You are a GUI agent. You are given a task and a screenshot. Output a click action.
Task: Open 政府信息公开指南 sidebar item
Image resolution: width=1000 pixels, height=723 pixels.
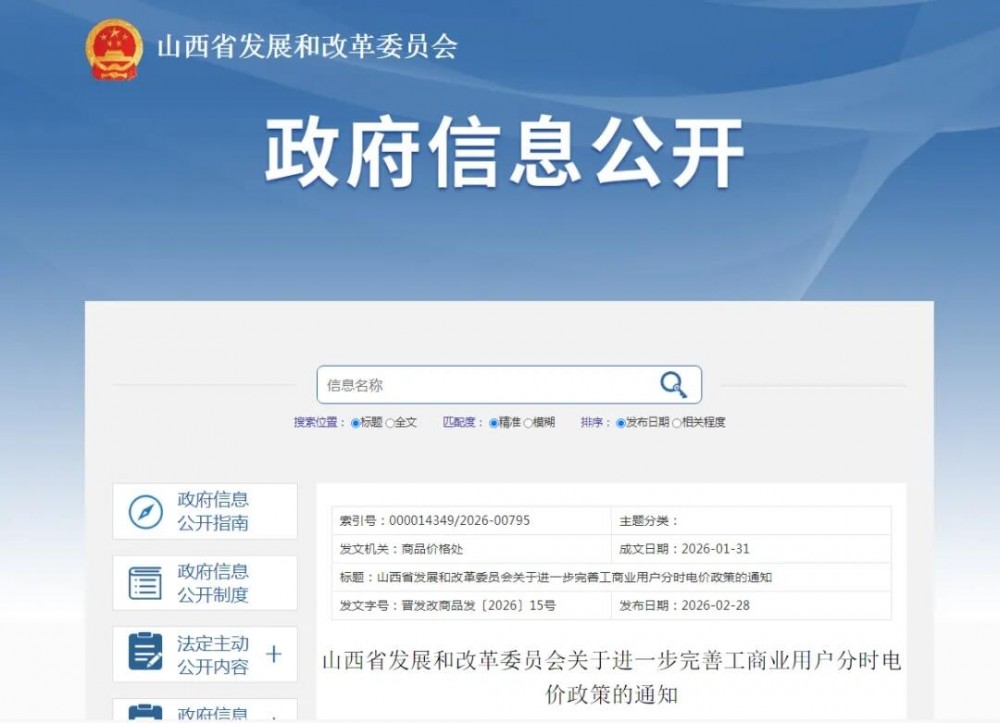point(213,511)
